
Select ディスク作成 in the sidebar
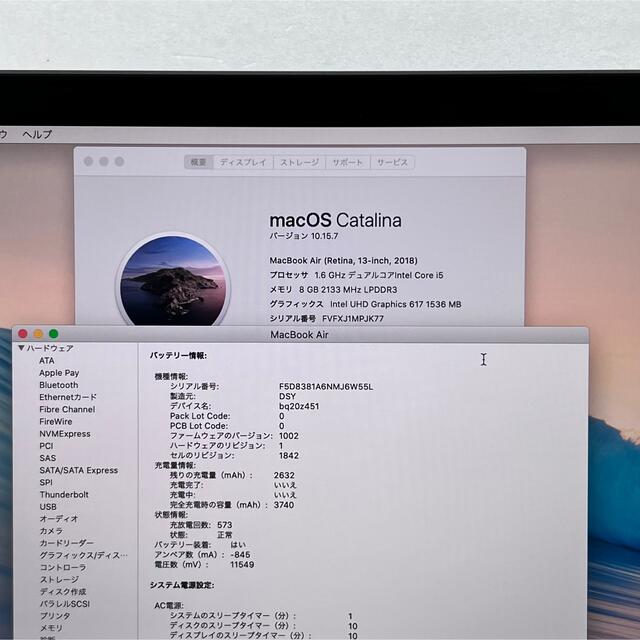coord(62,592)
